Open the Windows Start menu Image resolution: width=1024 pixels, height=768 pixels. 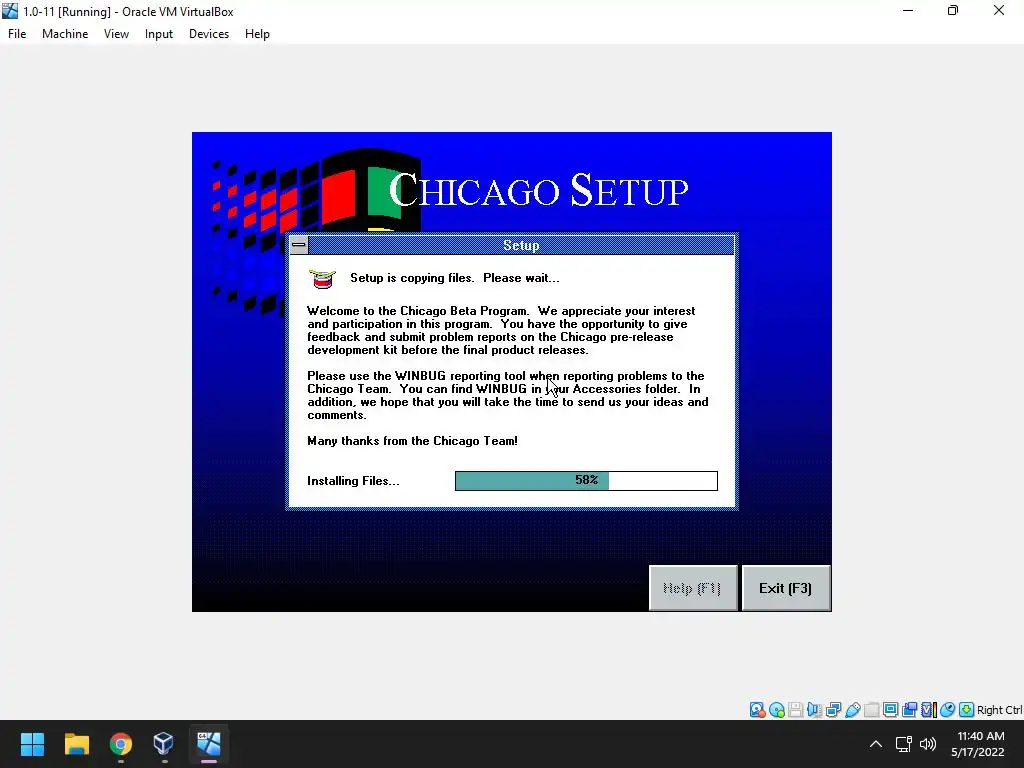click(x=32, y=744)
